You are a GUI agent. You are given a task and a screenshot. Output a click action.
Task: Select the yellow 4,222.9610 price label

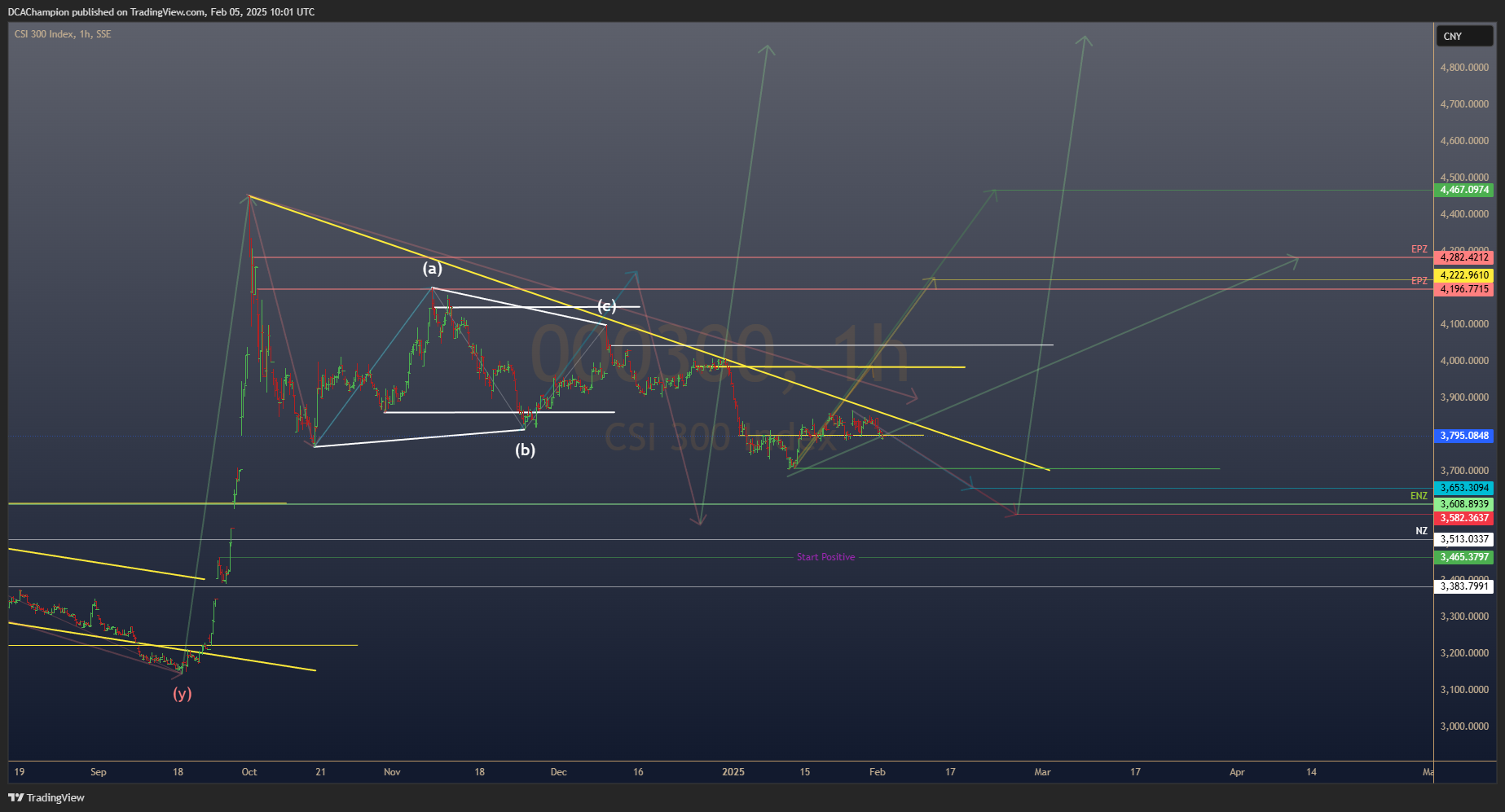1464,275
